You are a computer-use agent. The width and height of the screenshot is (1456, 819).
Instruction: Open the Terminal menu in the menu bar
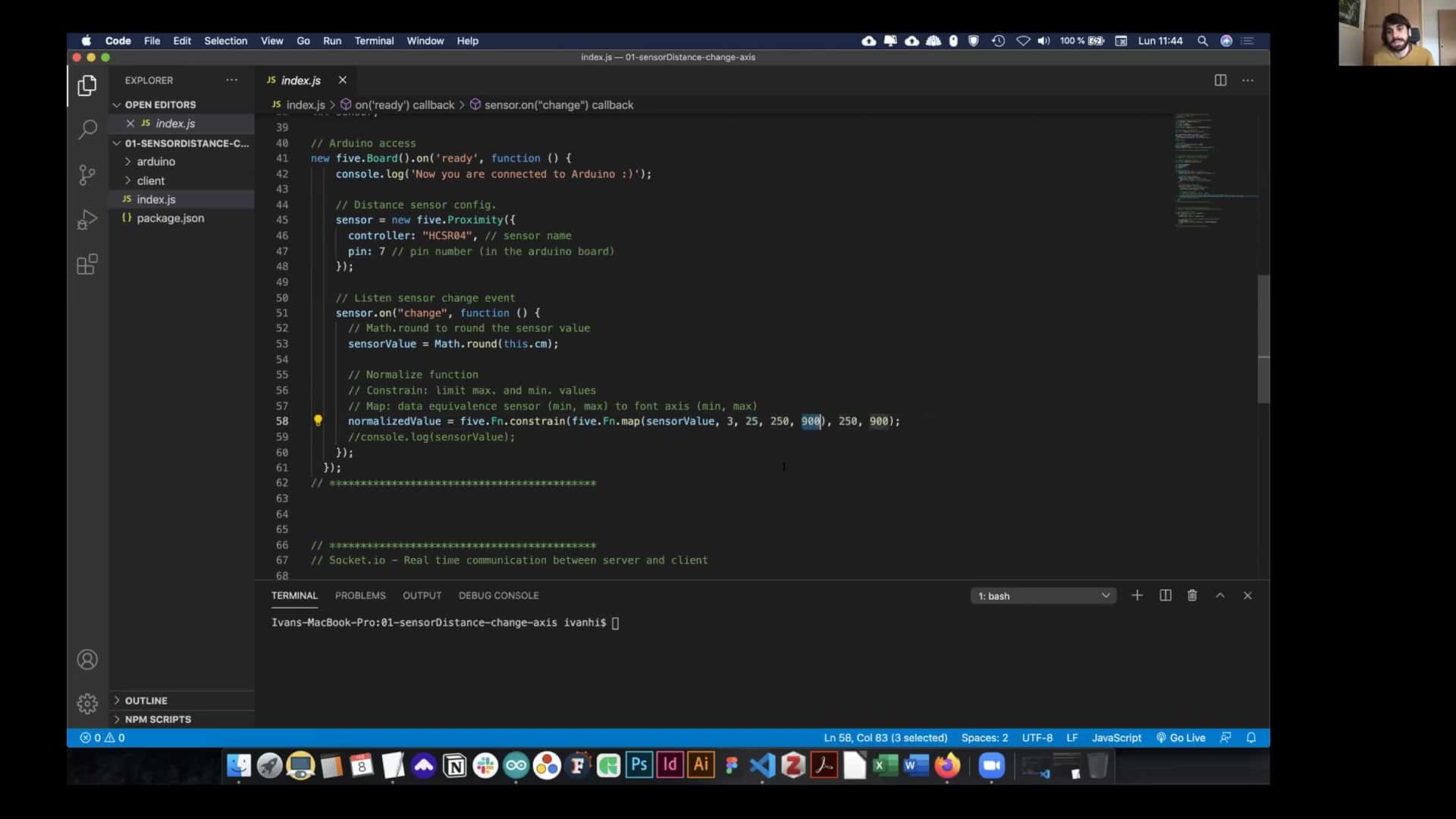[x=374, y=41]
